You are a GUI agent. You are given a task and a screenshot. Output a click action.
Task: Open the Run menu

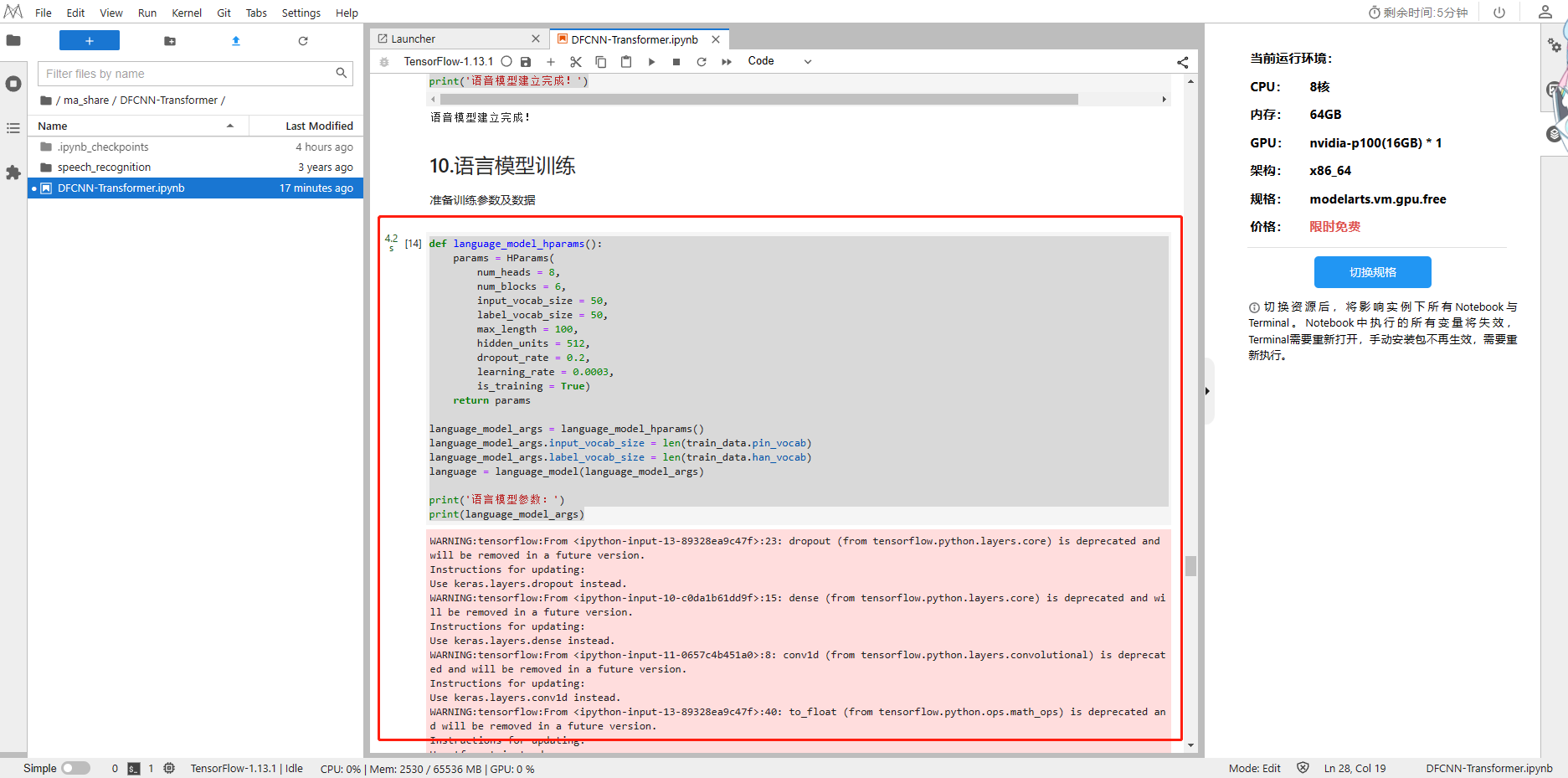point(147,13)
